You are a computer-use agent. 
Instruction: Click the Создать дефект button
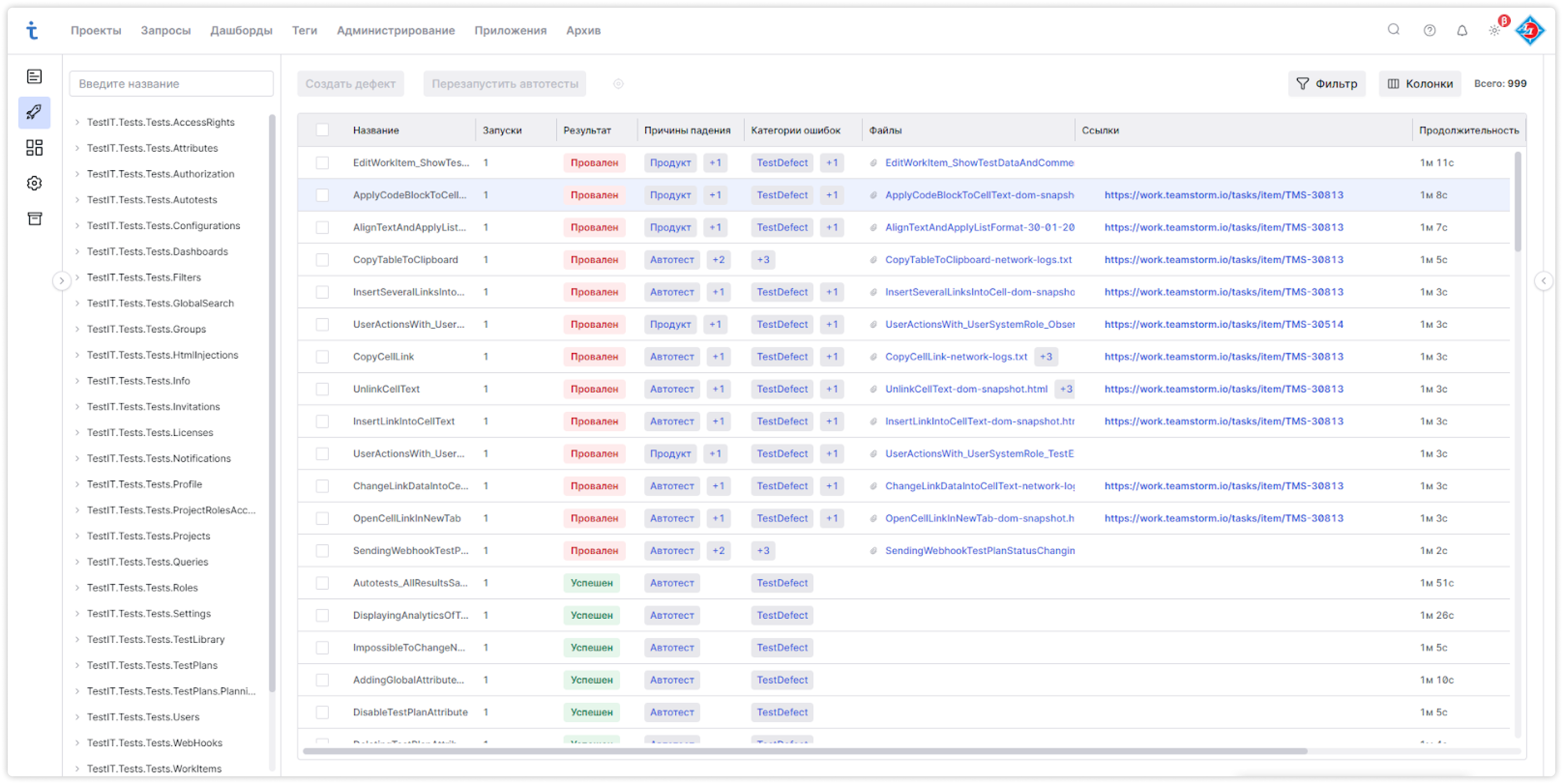350,84
